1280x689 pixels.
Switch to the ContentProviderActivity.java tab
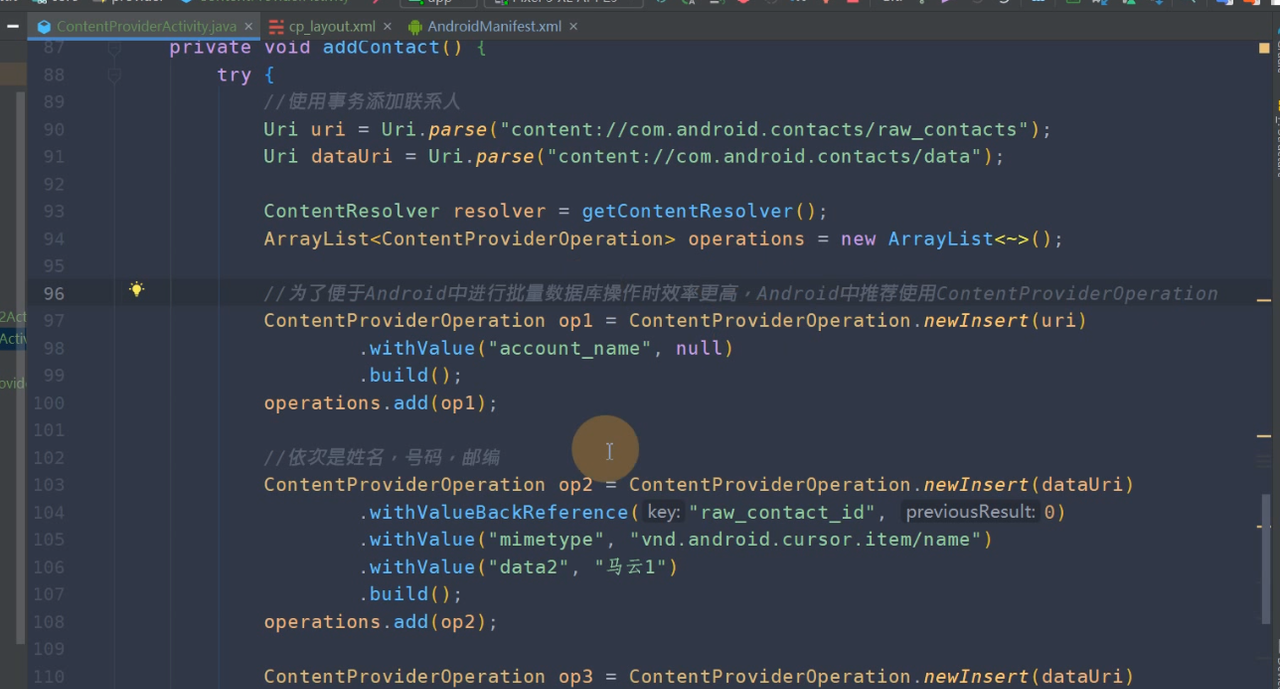pos(146,27)
